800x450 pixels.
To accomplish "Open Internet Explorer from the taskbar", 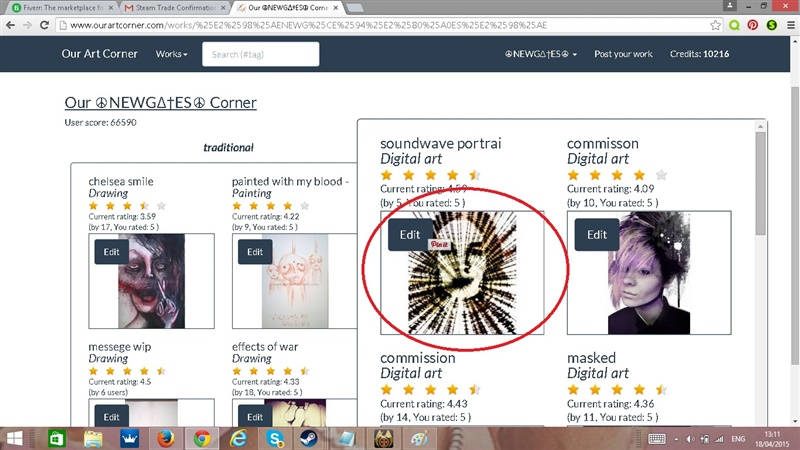I will click(238, 439).
